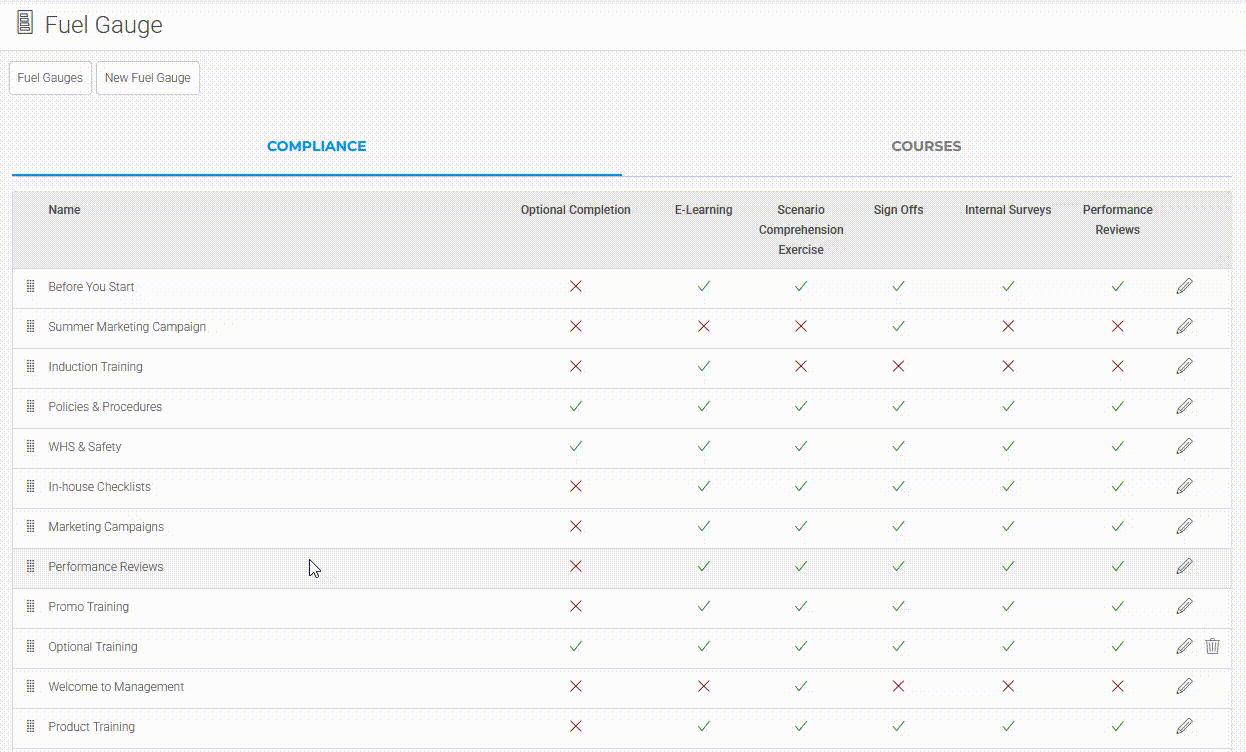
Task: Select the Compliance tab
Action: click(x=316, y=146)
